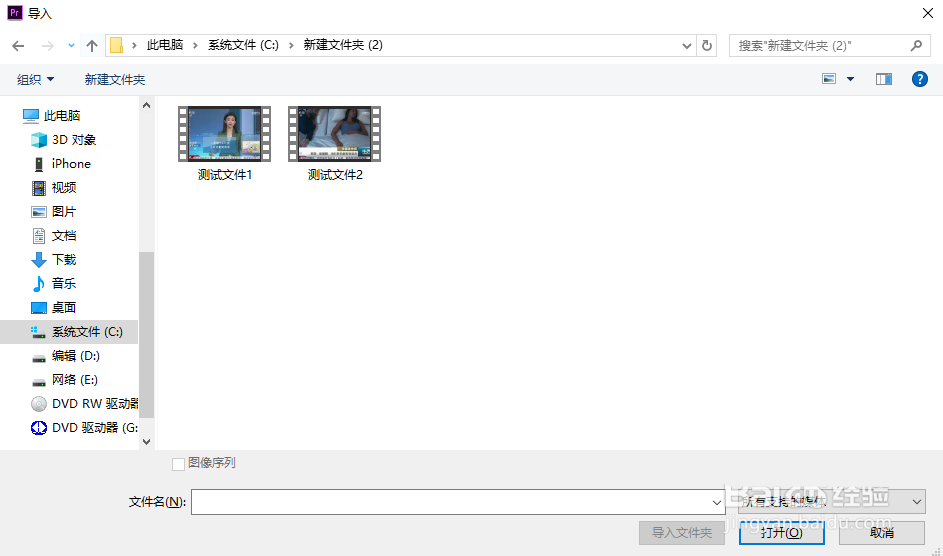Select 新建文件夹 (2) in the breadcrumb
This screenshot has height=556, width=943.
[343, 45]
